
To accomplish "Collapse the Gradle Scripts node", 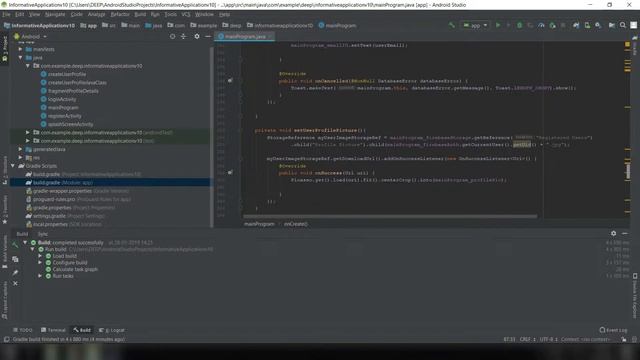I will click(13, 166).
